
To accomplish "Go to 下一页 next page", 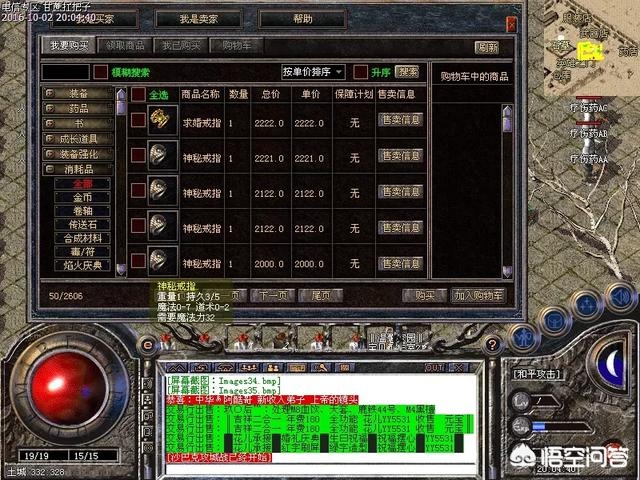I will (273, 295).
